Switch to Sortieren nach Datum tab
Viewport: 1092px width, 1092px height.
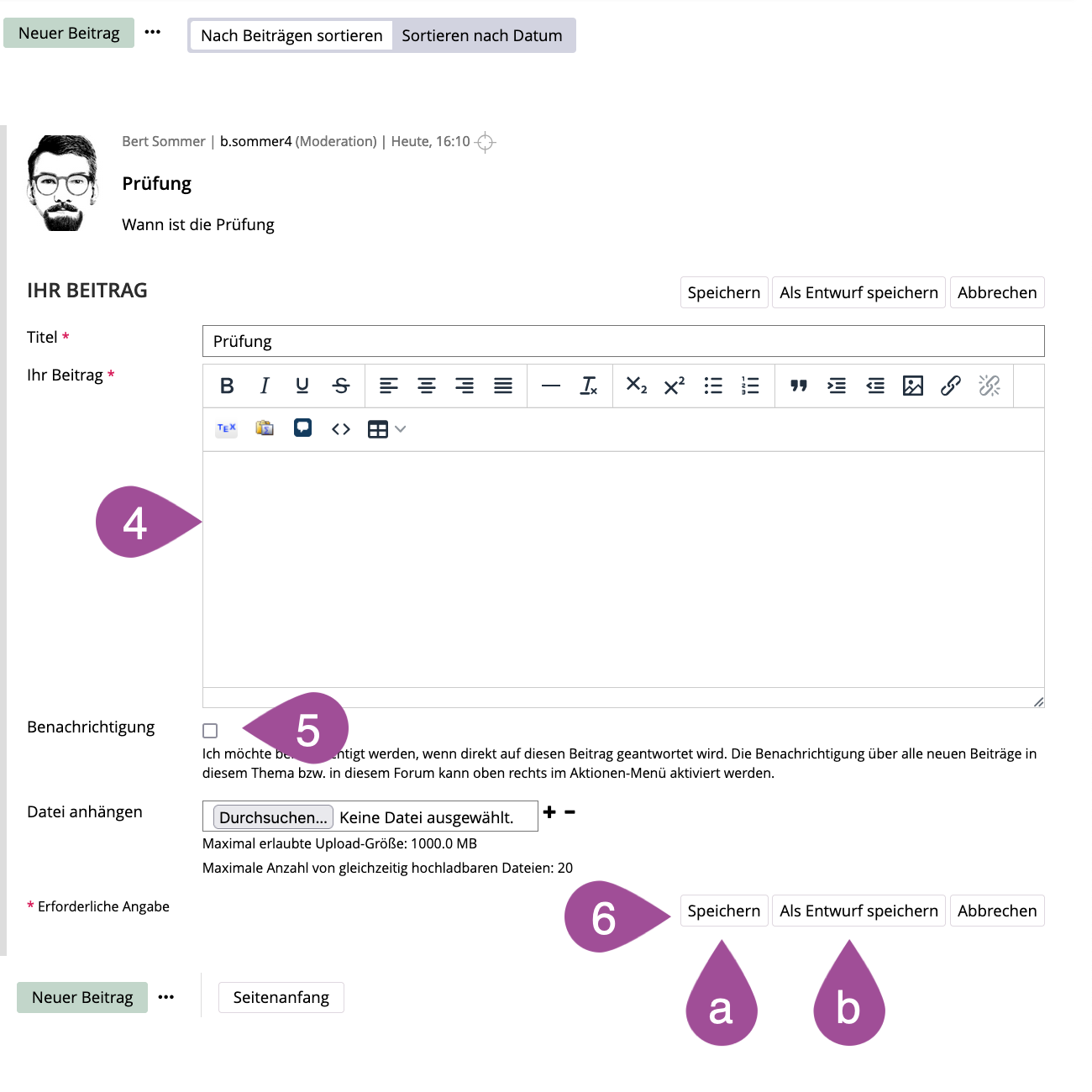coord(481,35)
